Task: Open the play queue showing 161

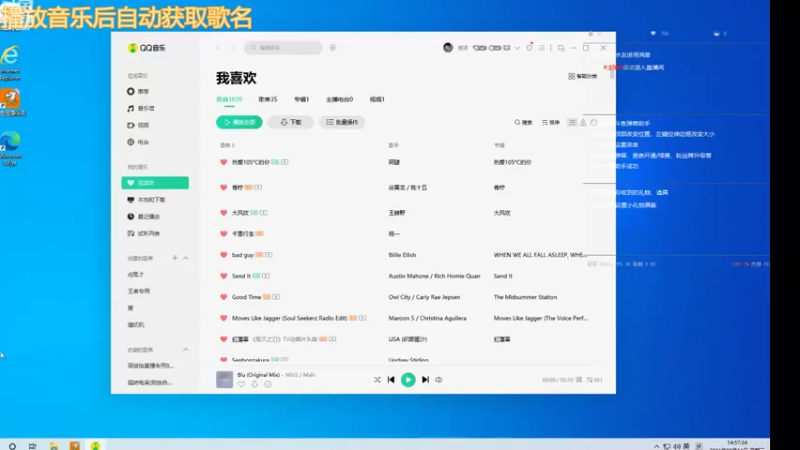Action: pyautogui.click(x=594, y=380)
